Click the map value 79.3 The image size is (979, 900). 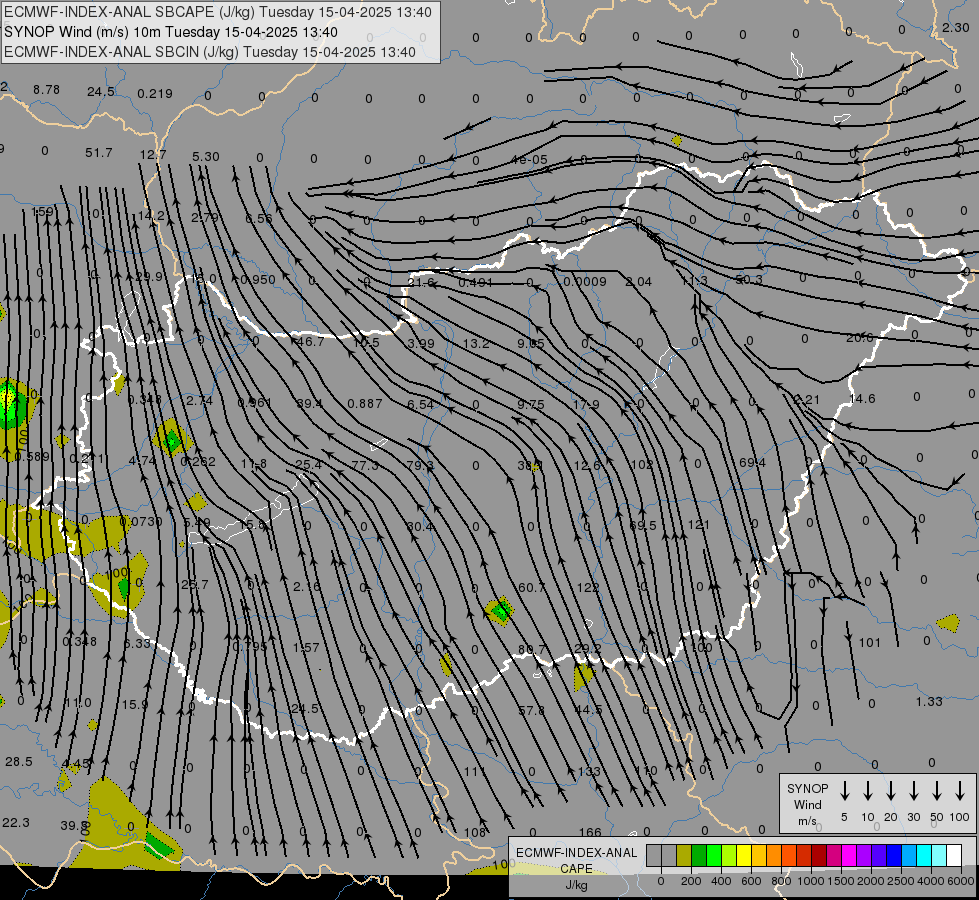coord(420,465)
